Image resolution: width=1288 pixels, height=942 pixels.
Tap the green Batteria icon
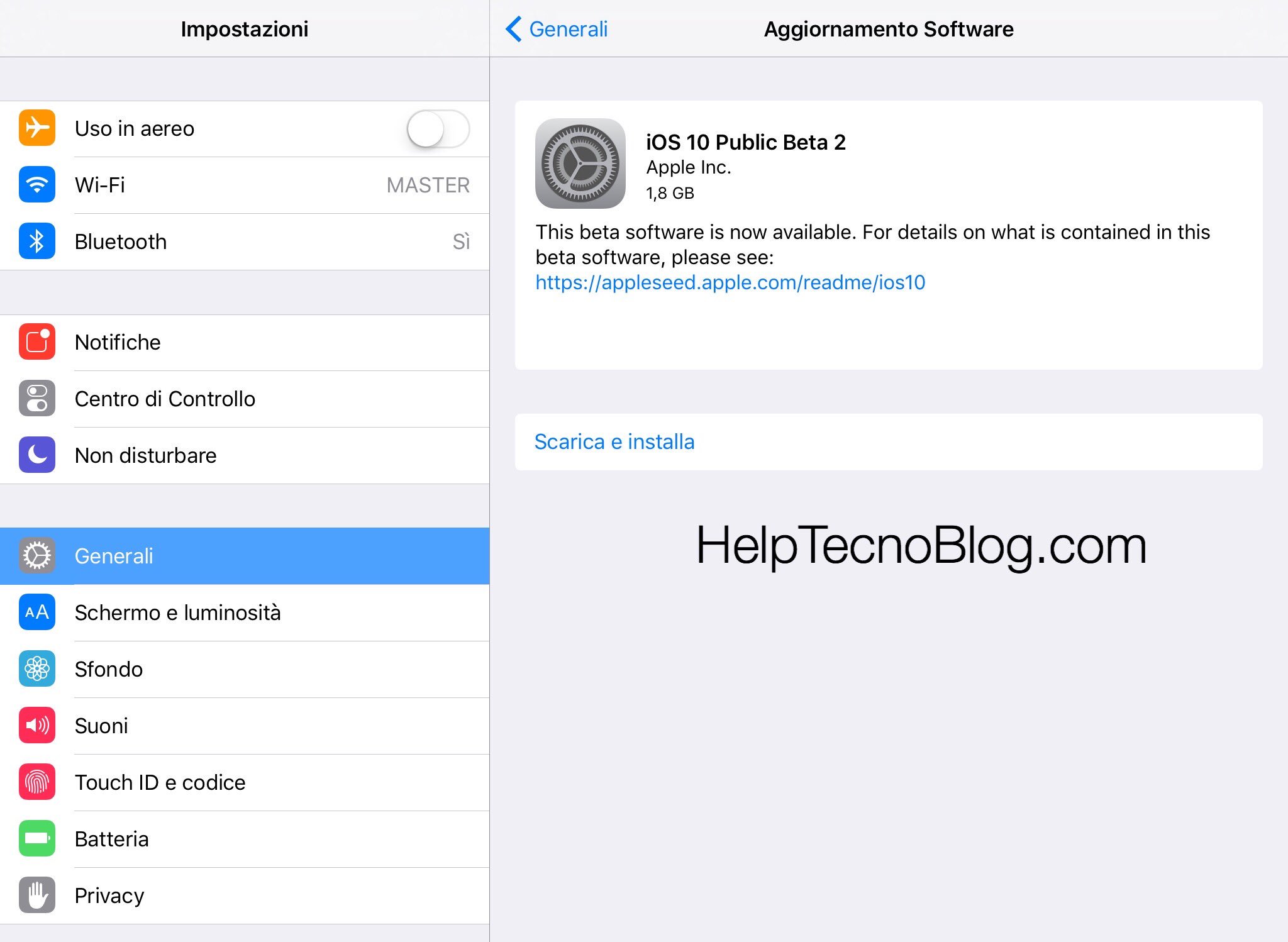coord(37,838)
